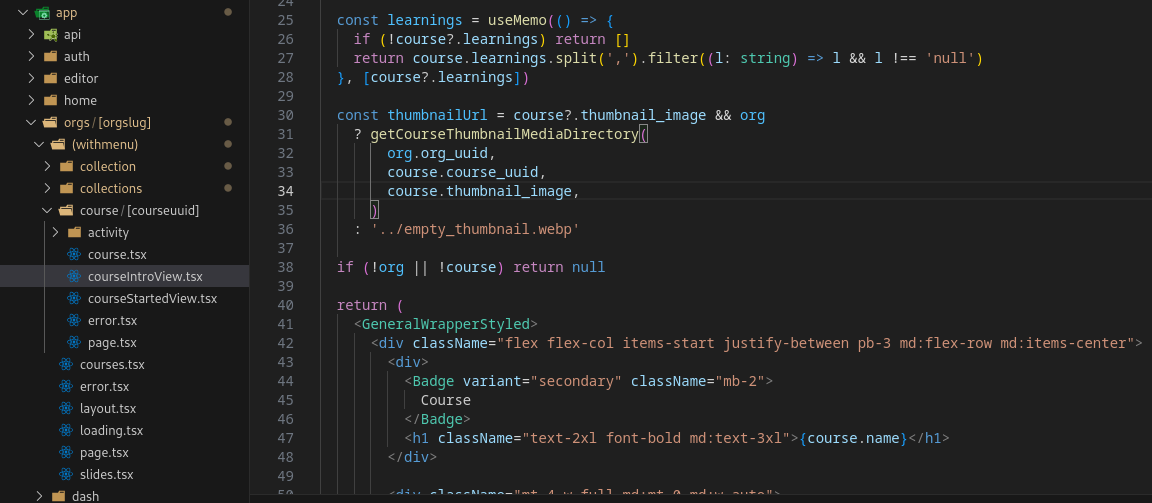Image resolution: width=1152 pixels, height=503 pixels.
Task: Click getCourseThumbnailMediaDirectory function call
Action: pos(504,134)
